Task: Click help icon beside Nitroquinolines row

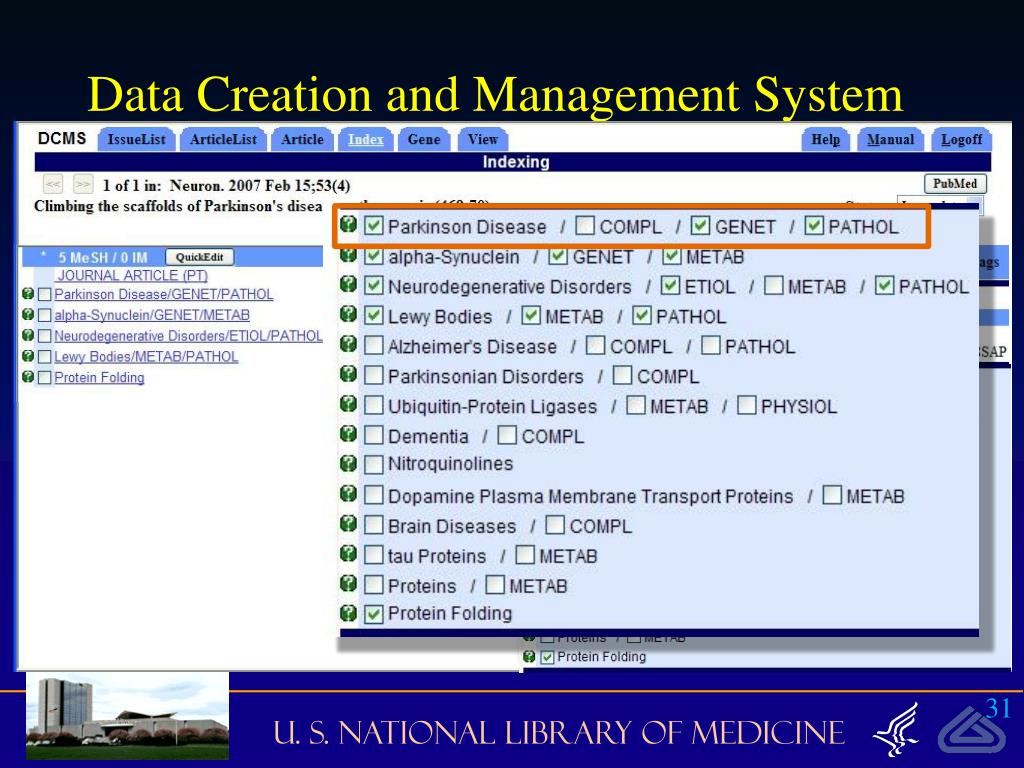Action: pyautogui.click(x=349, y=464)
